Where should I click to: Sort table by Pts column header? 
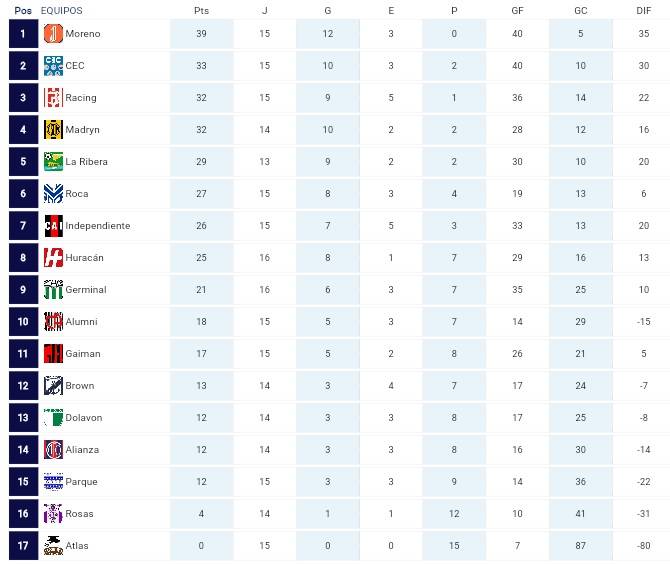(201, 10)
